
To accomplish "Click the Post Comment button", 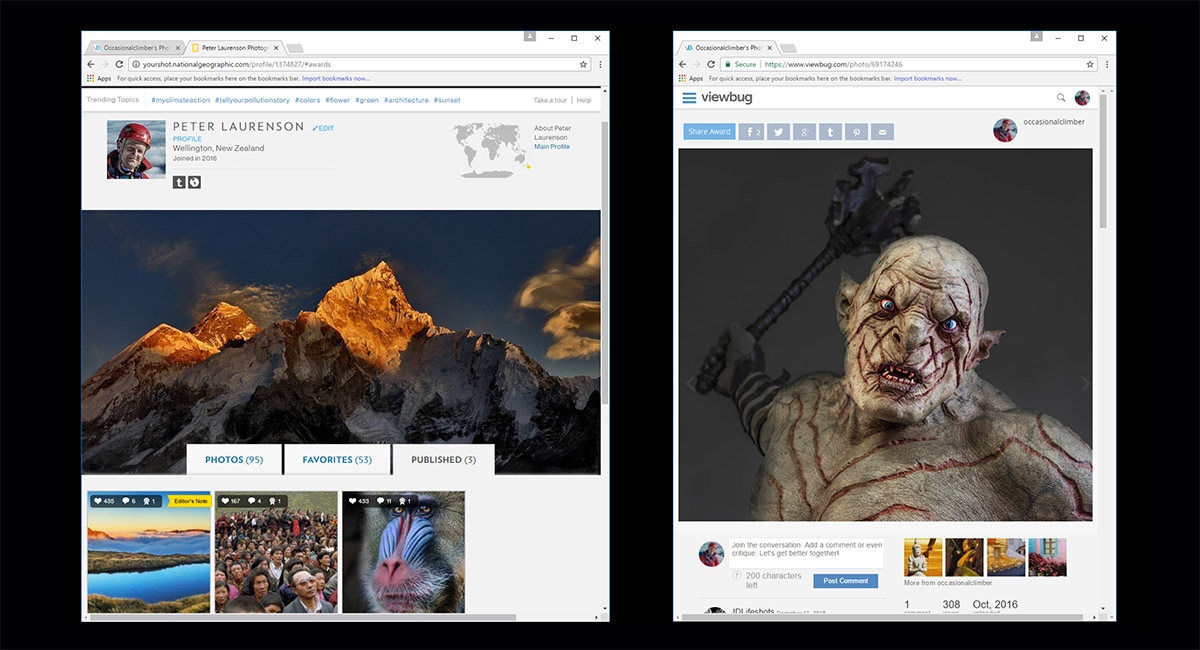I will pyautogui.click(x=846, y=581).
